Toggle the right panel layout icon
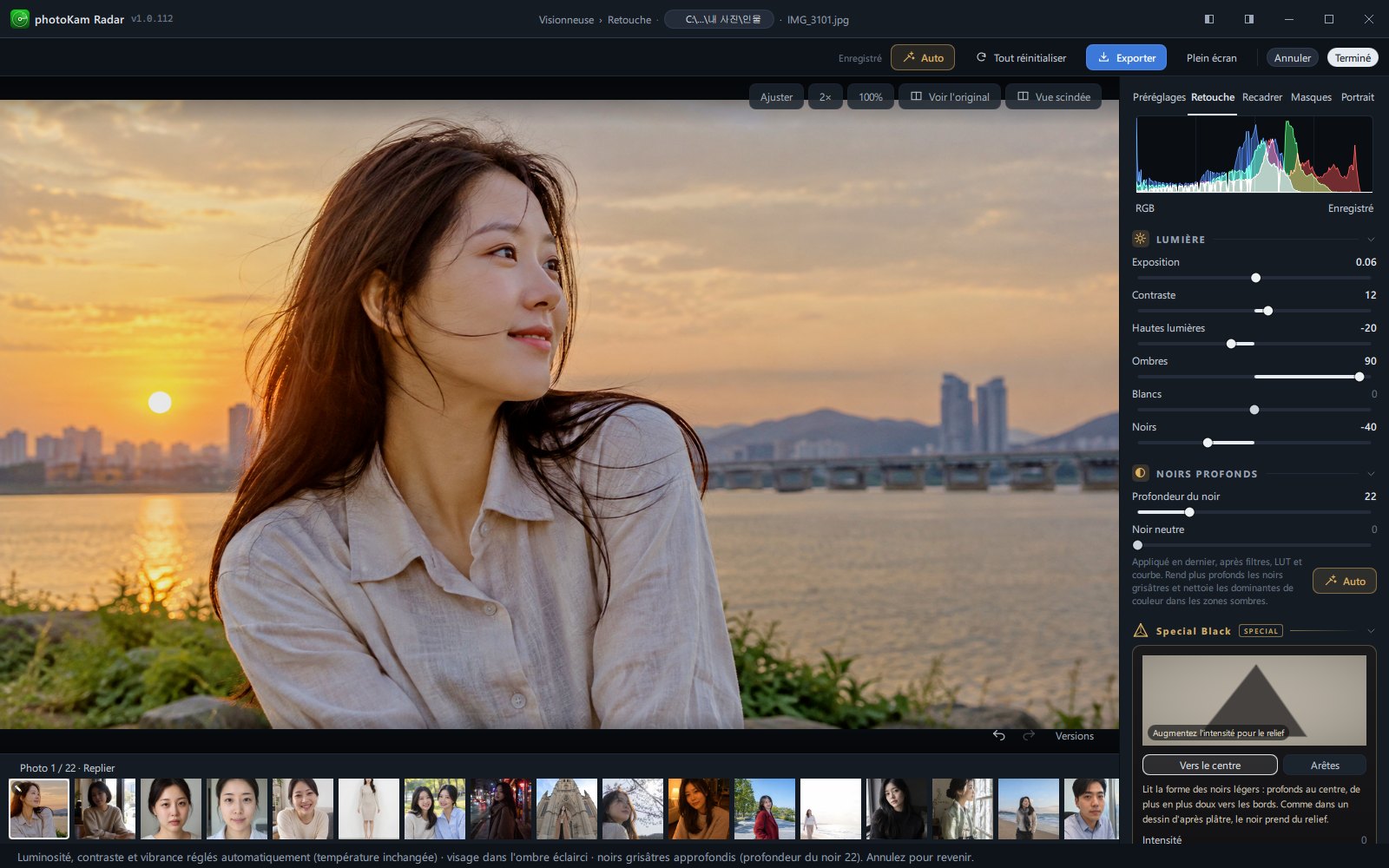 (1249, 19)
